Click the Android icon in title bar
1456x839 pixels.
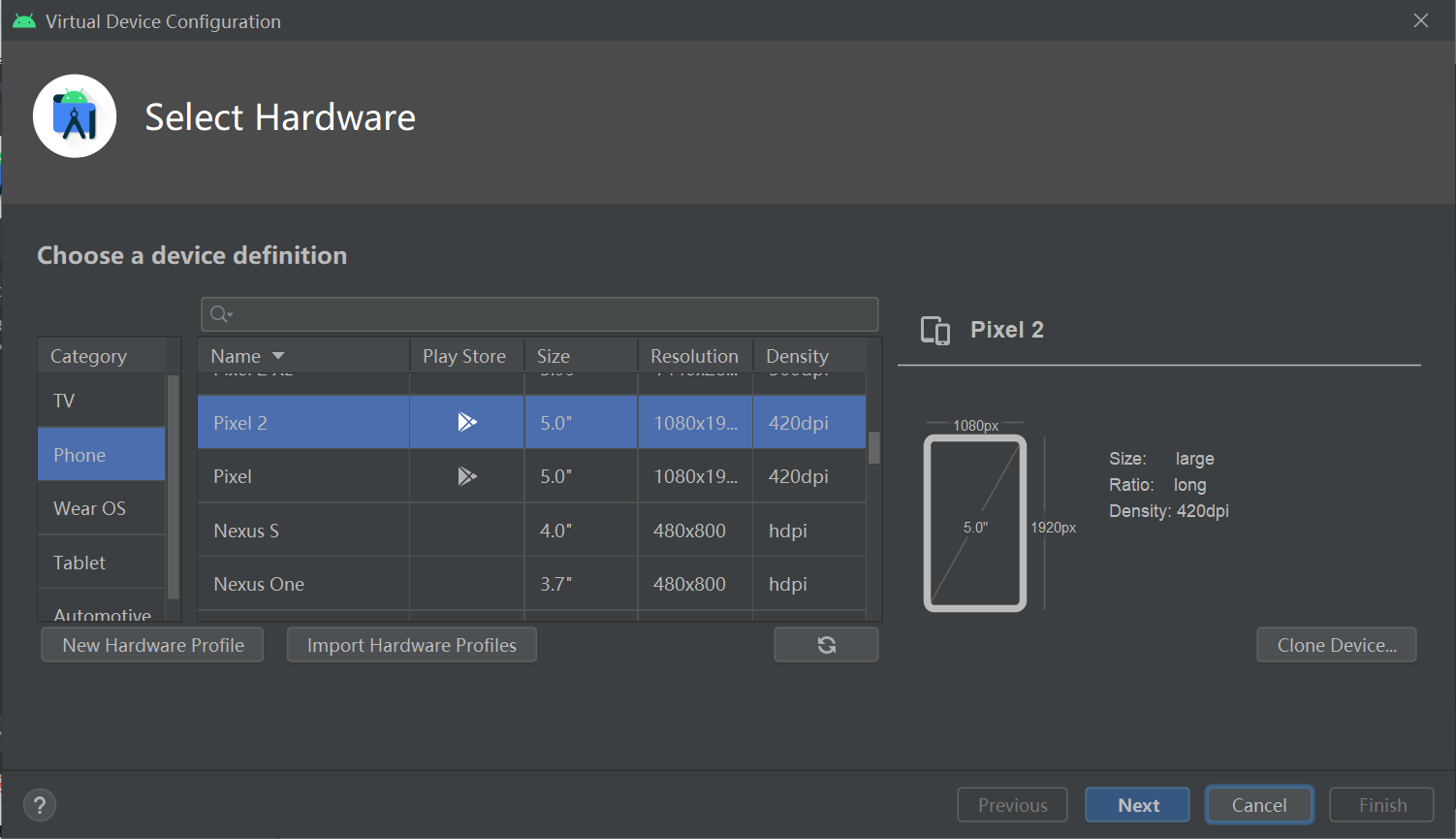pos(24,21)
